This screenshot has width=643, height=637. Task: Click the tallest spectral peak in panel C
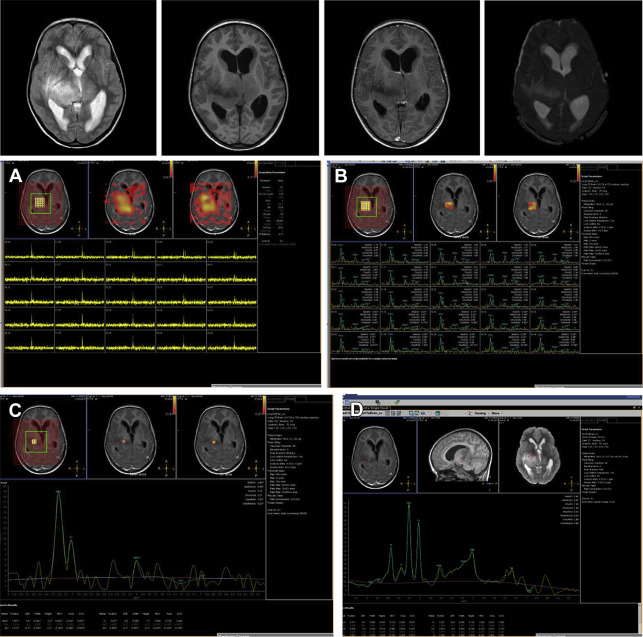pyautogui.click(x=59, y=497)
